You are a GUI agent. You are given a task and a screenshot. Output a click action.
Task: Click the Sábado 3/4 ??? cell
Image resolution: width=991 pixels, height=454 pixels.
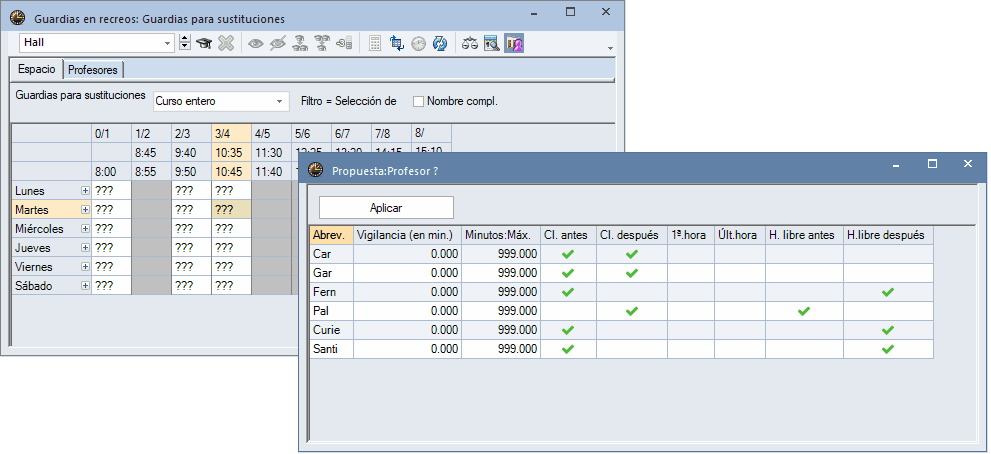pyautogui.click(x=231, y=285)
